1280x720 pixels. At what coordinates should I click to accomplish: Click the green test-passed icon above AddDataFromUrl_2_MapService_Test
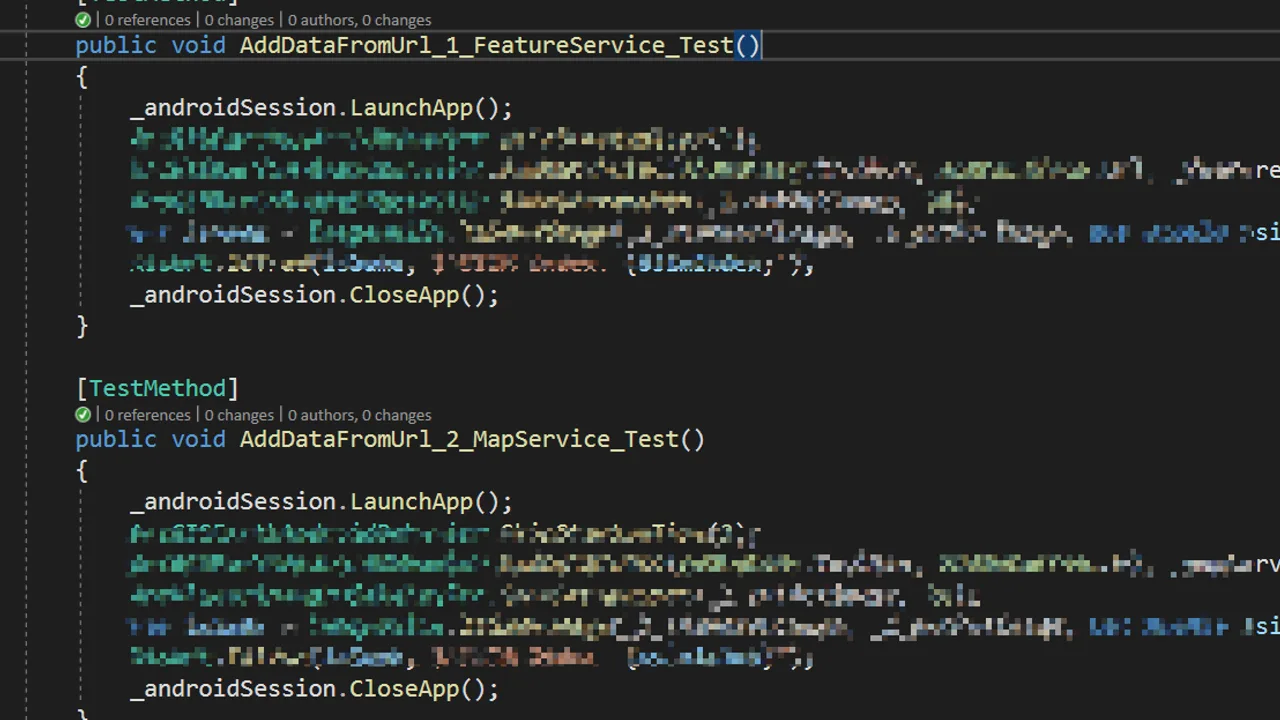[83, 415]
